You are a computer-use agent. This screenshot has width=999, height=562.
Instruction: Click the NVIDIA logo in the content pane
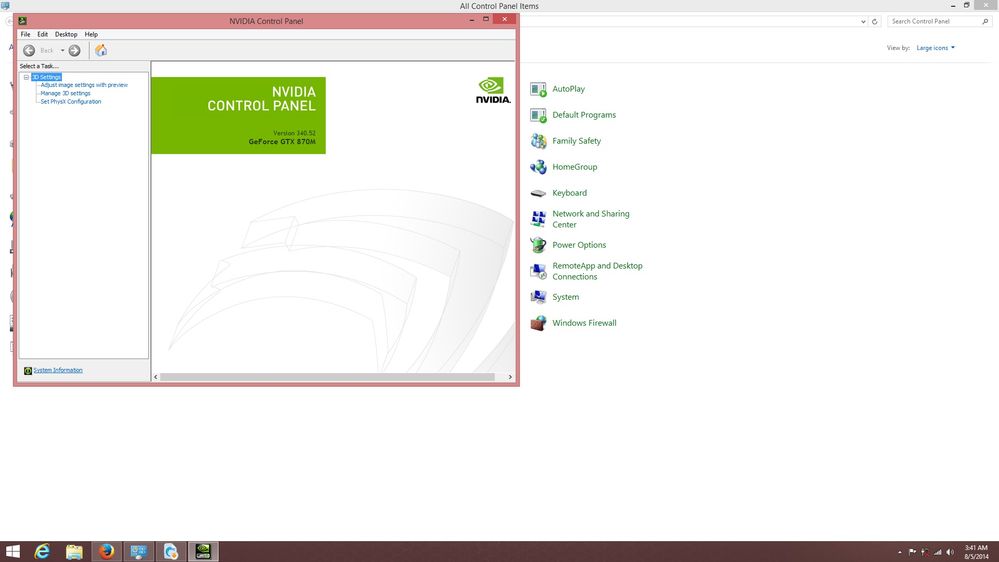pyautogui.click(x=493, y=90)
